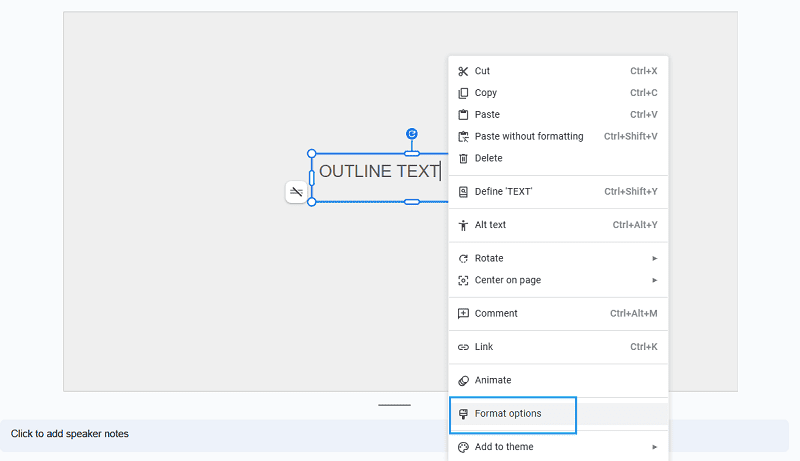This screenshot has height=461, width=800.
Task: Click to add speaker notes field
Action: (394, 434)
